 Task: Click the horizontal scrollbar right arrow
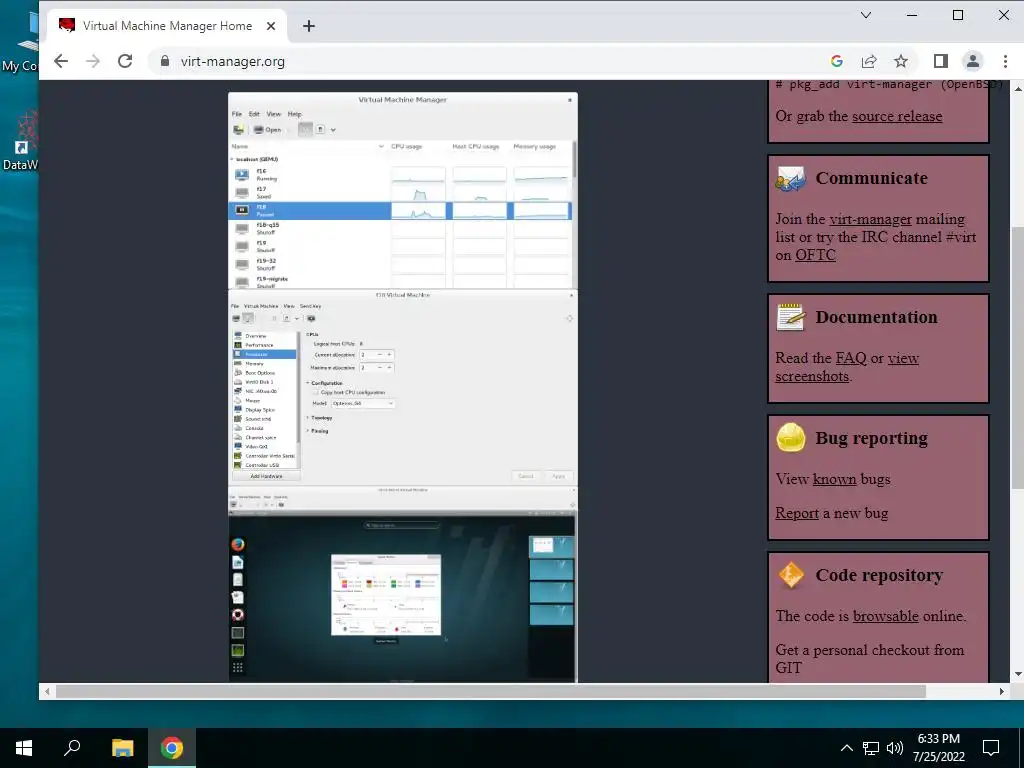tap(1002, 692)
